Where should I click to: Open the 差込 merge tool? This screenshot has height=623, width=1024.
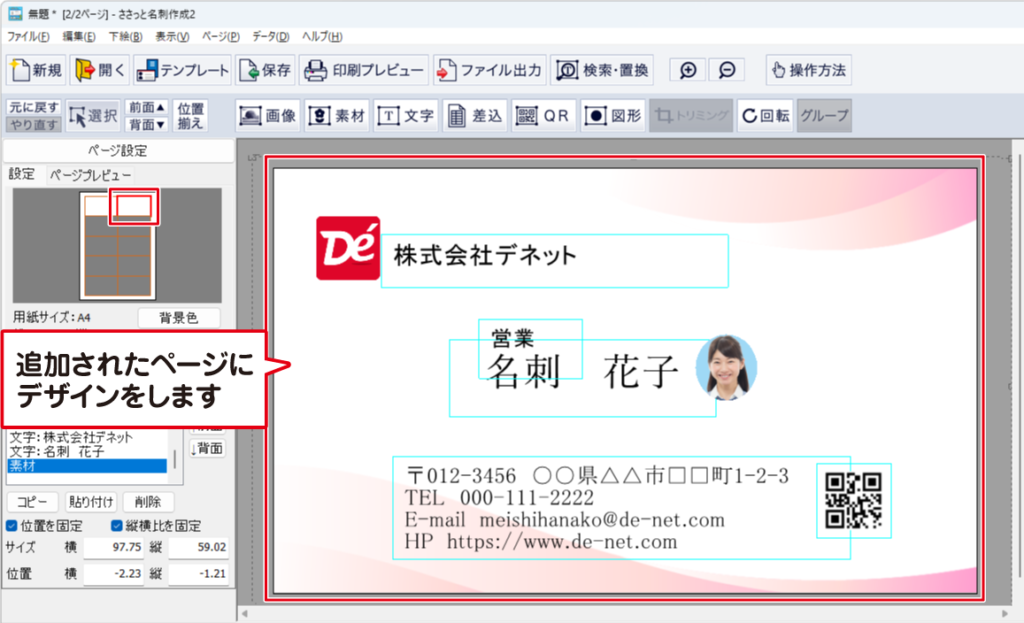475,116
